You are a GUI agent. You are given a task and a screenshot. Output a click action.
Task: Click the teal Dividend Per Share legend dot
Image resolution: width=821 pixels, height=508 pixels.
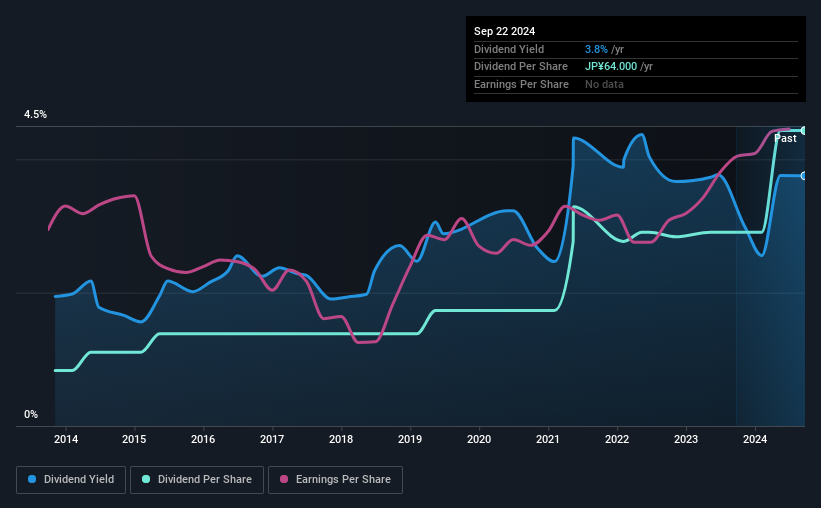click(146, 479)
